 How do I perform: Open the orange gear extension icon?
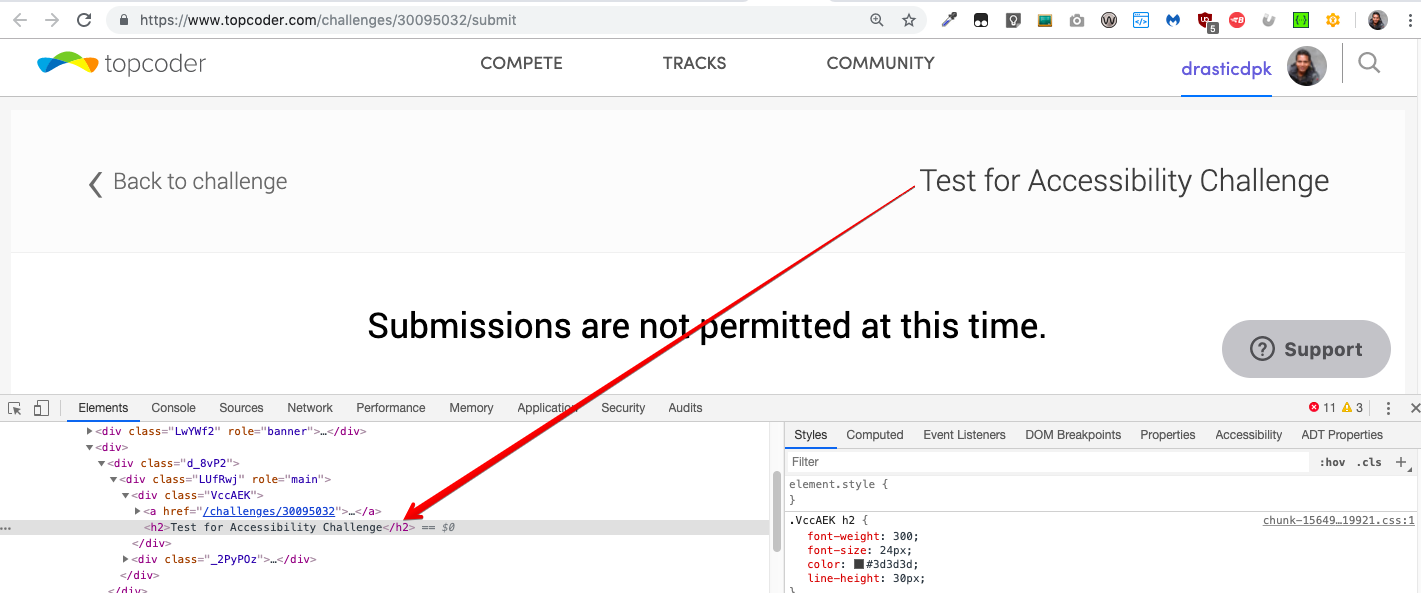click(1333, 20)
